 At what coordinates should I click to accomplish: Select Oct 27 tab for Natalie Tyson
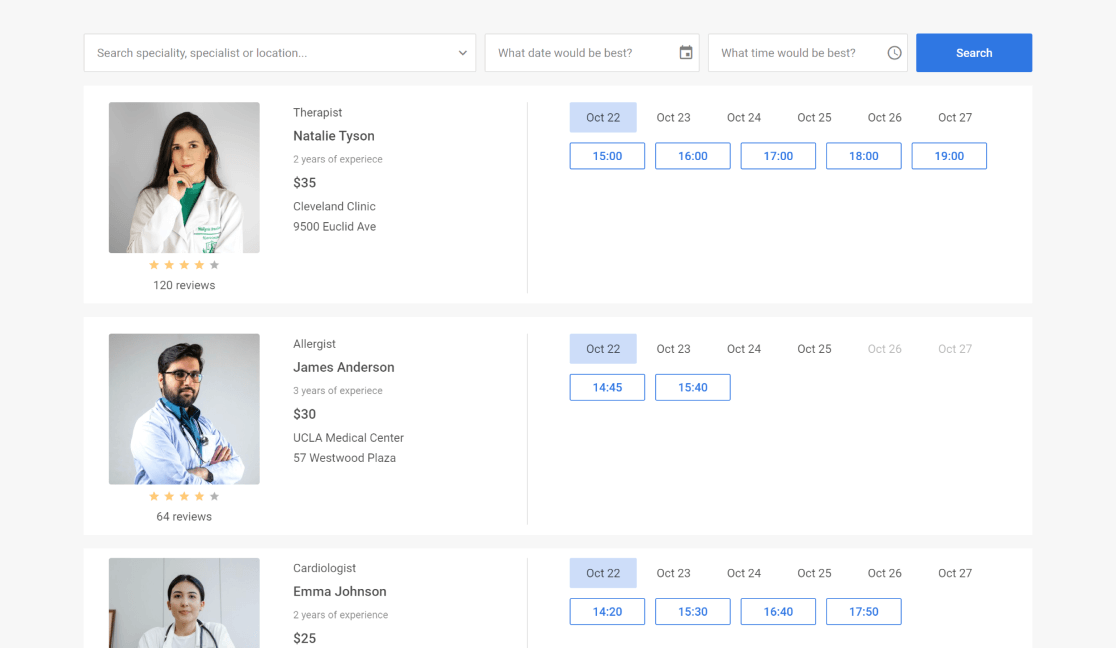pos(955,117)
